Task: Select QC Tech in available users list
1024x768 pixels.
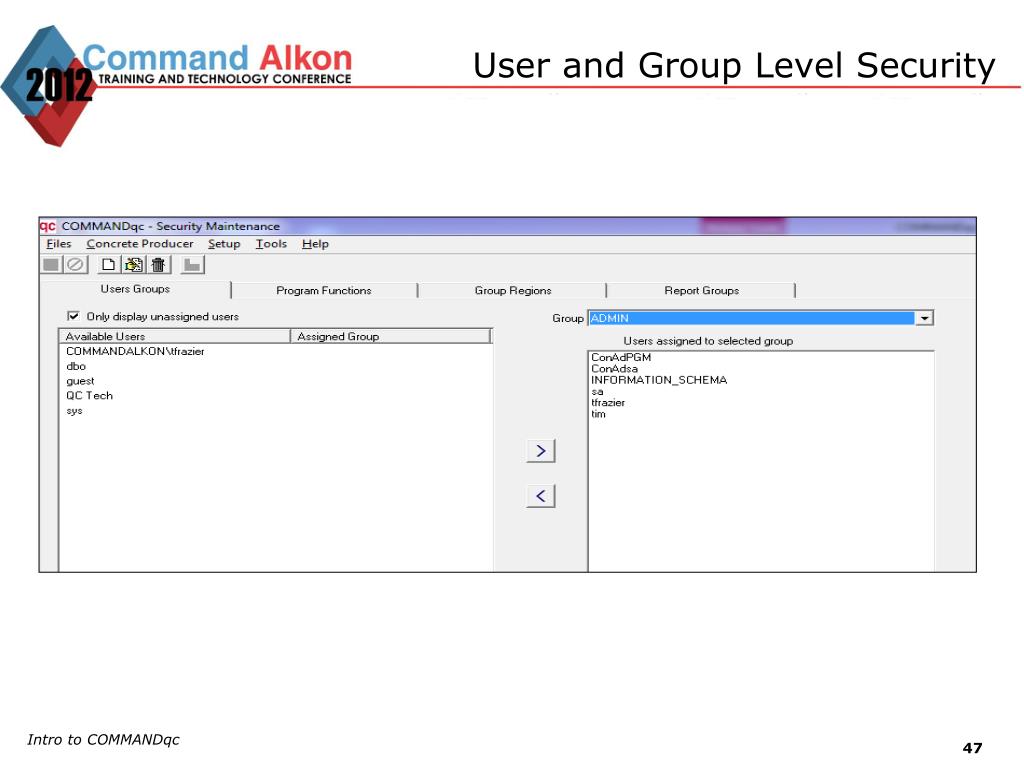Action: 89,396
